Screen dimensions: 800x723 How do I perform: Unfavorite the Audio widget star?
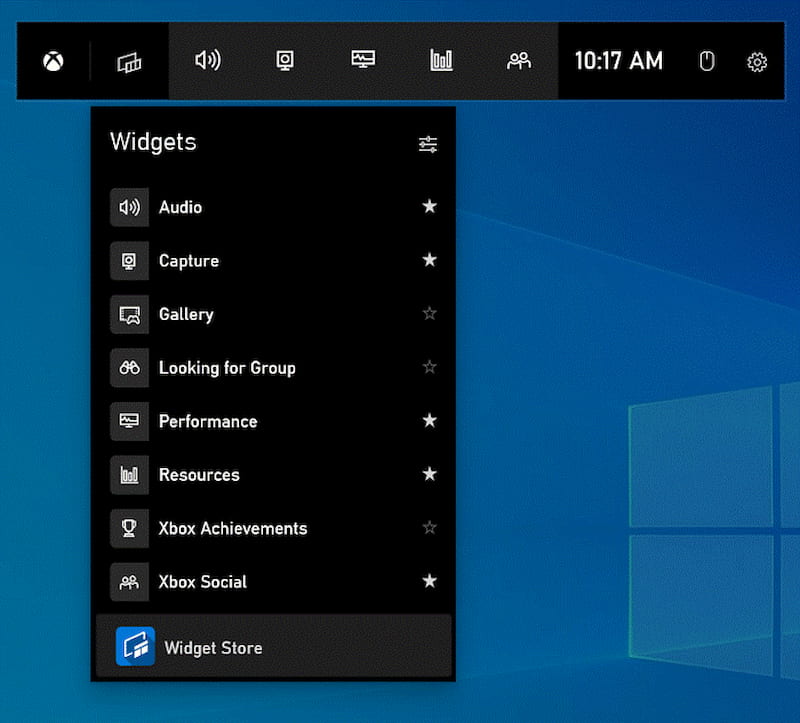pyautogui.click(x=430, y=206)
